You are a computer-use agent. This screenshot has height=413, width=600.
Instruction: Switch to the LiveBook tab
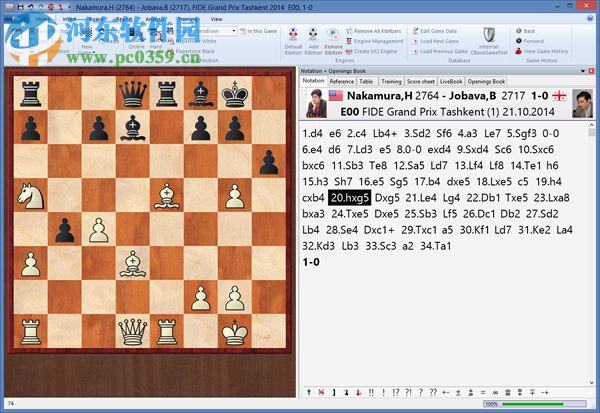[x=451, y=81]
